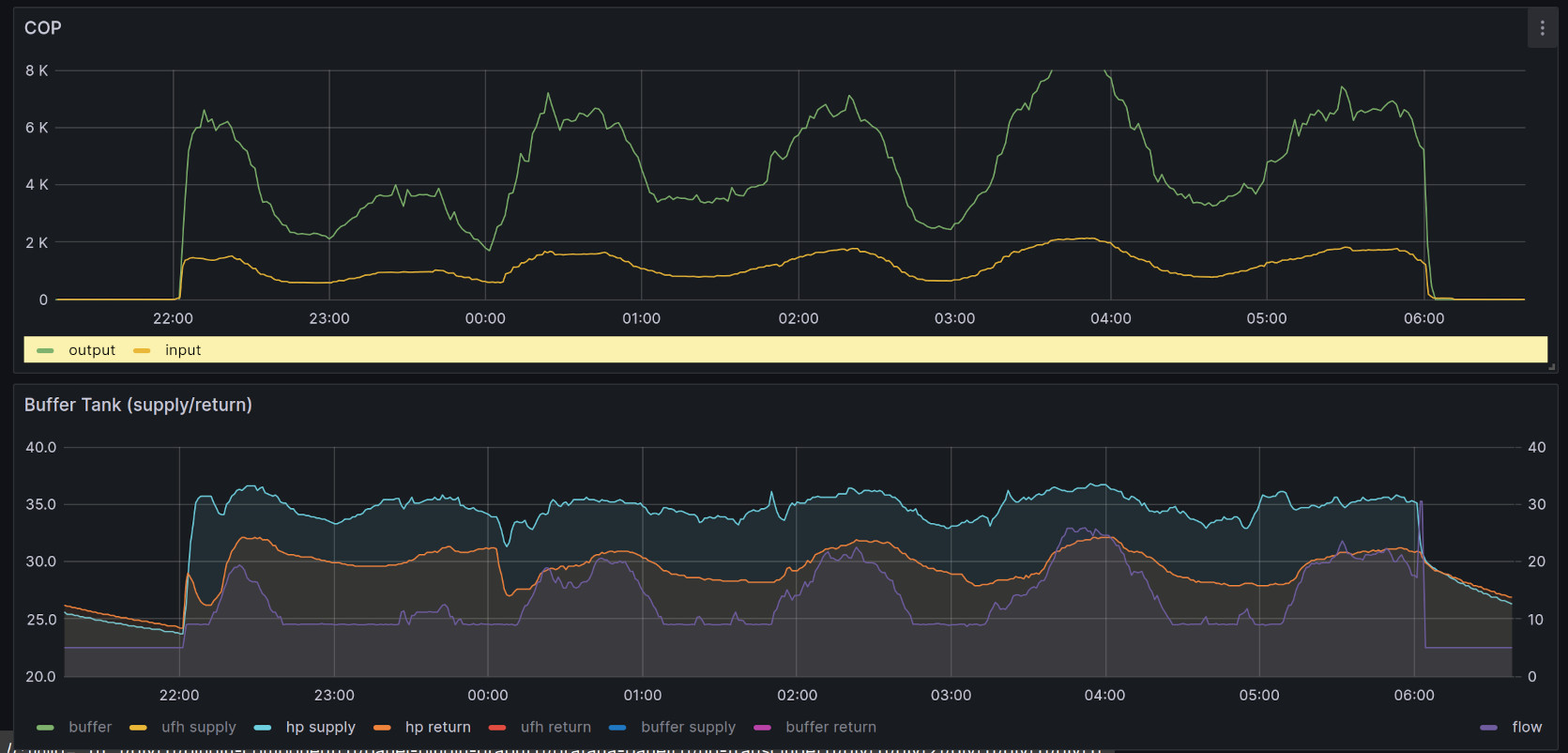Toggle the output series legend label
This screenshot has height=753, width=1568.
(x=92, y=350)
